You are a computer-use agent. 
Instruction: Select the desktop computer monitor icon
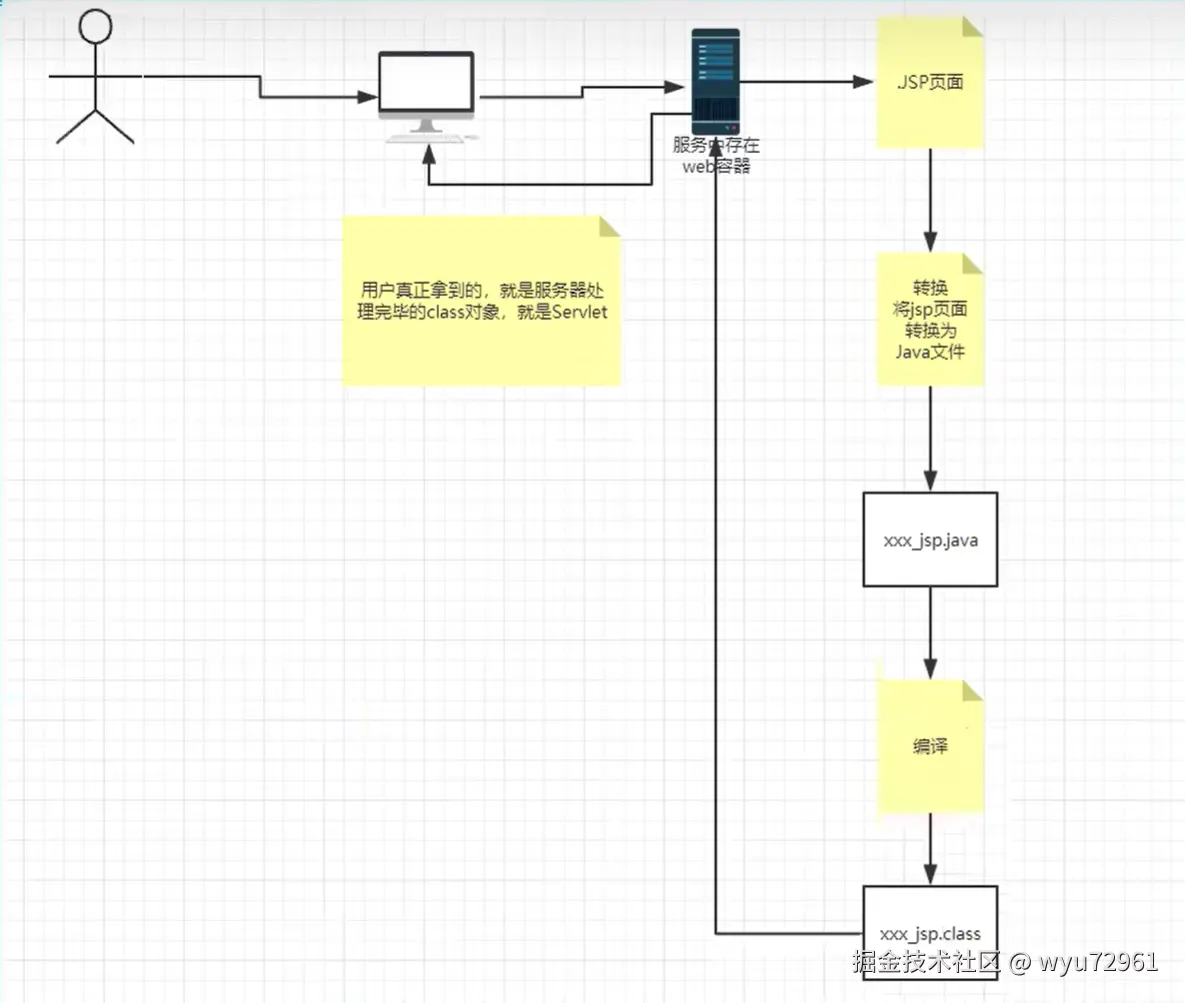tap(427, 97)
